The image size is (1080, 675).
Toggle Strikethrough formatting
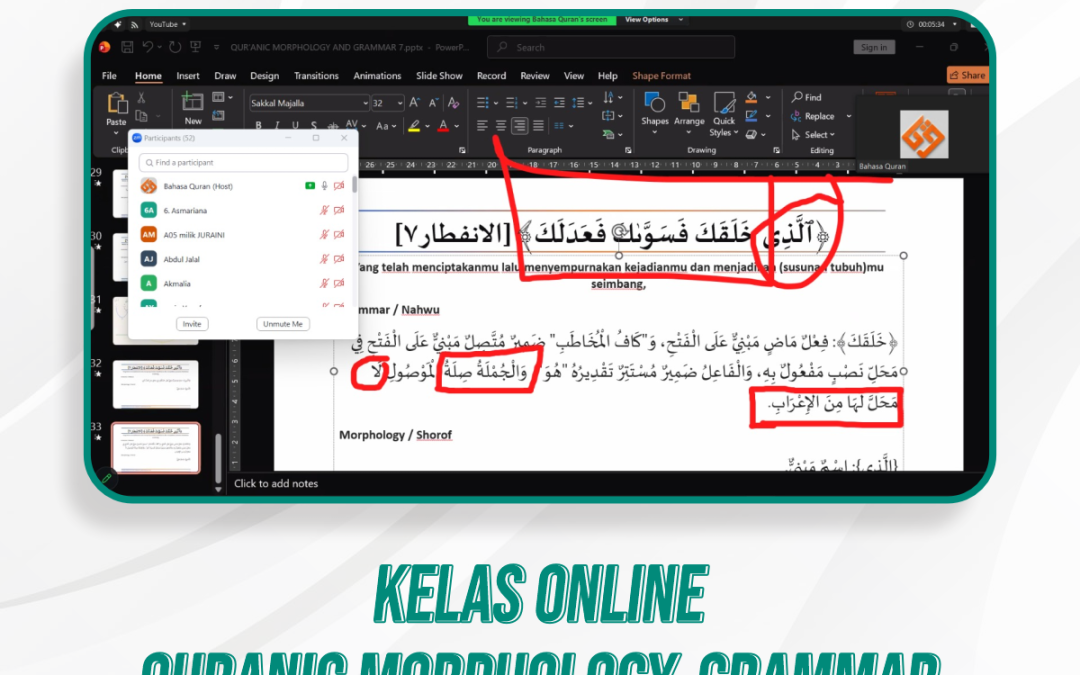333,126
